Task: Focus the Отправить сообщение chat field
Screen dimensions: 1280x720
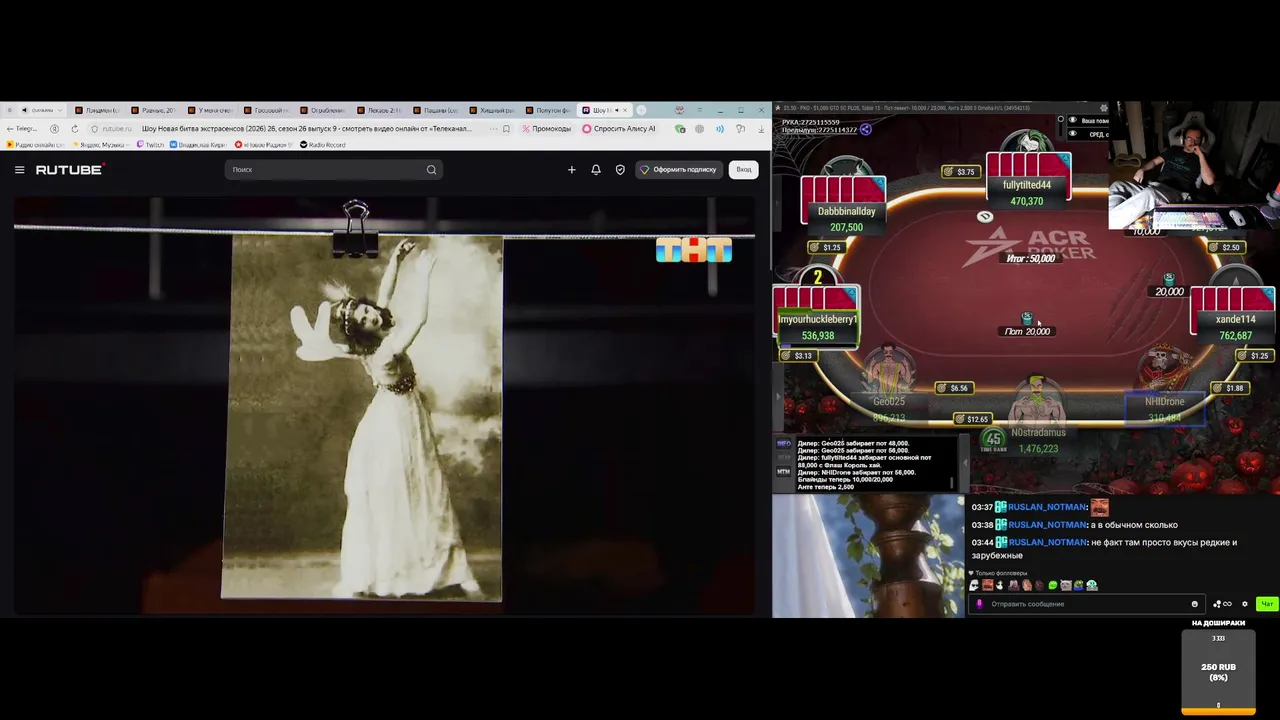Action: tap(1087, 604)
